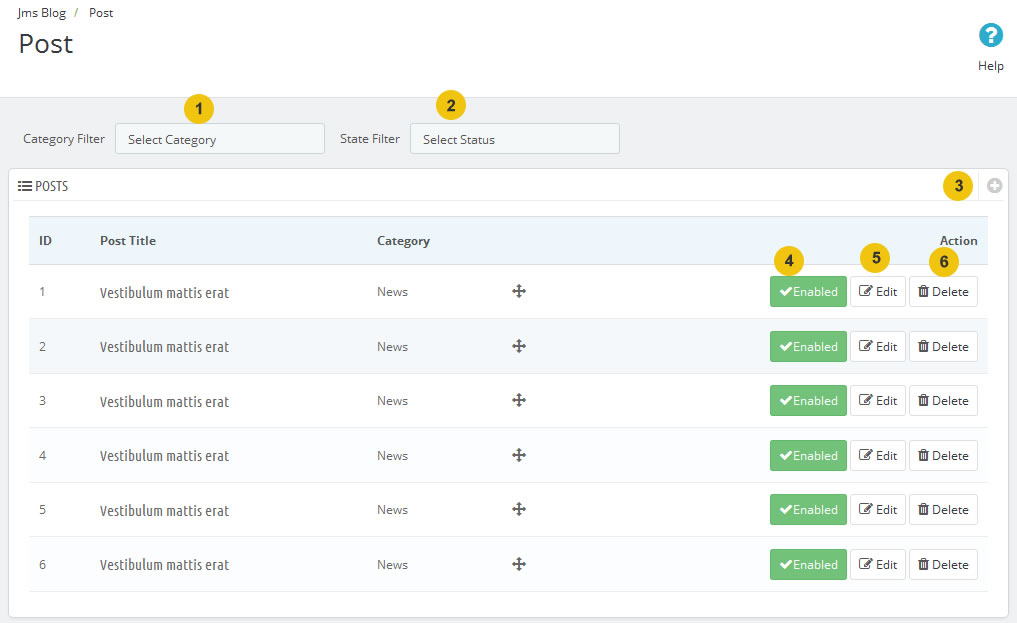The image size is (1017, 623).
Task: Click the Post Title column header
Action: coord(128,241)
